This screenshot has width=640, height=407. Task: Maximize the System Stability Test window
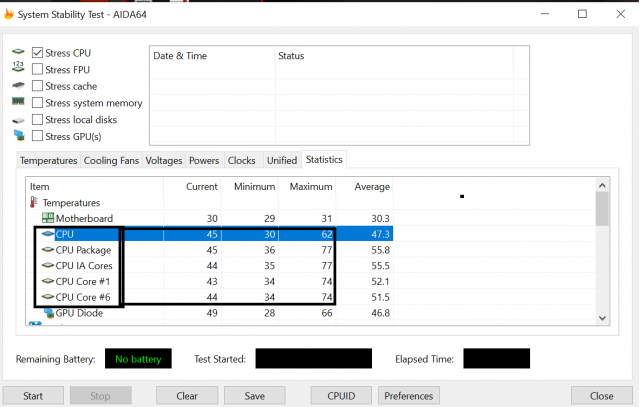(x=582, y=14)
